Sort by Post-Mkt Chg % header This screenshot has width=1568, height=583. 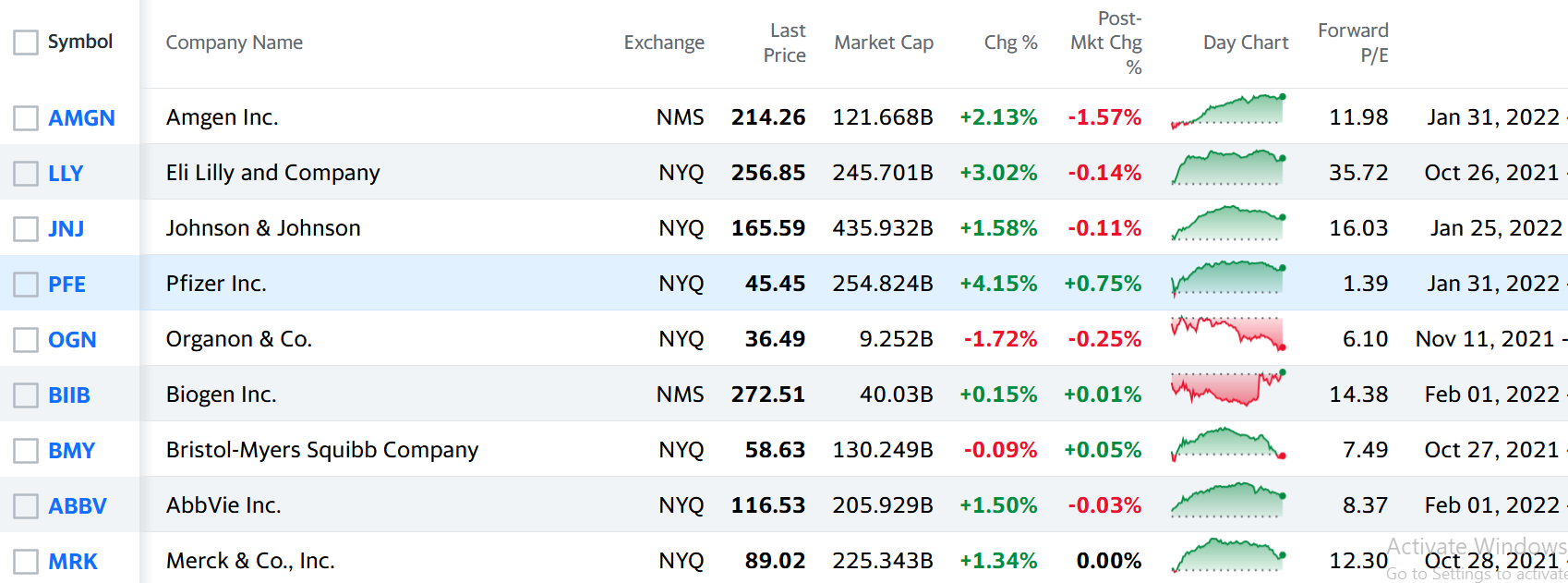(1107, 43)
